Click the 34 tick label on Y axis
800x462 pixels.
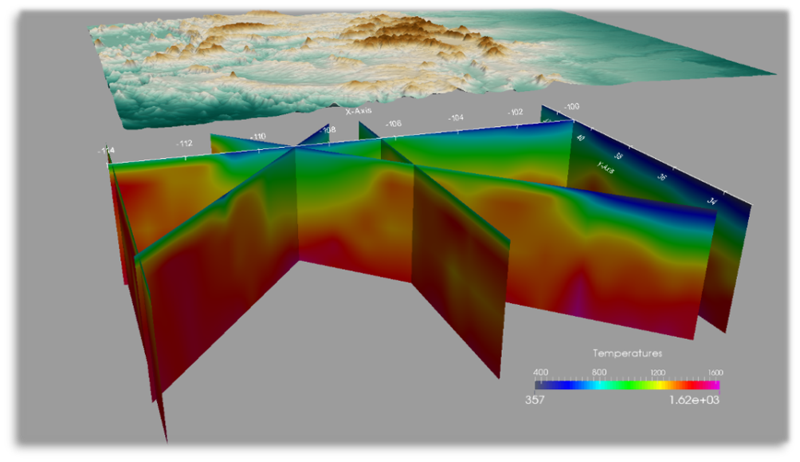point(711,200)
